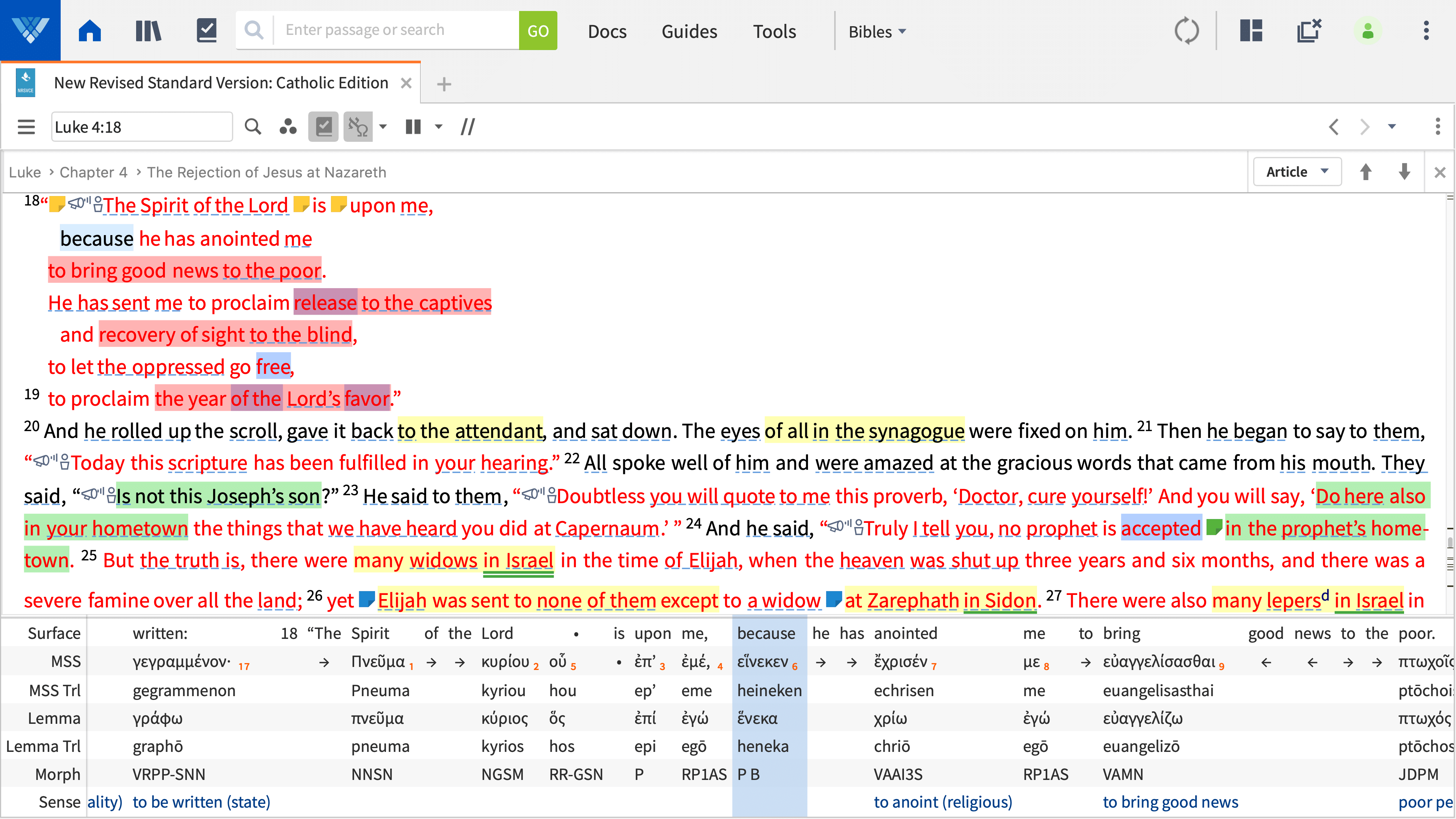Open the visual filters three-dots icon
This screenshot has width=1456, height=819.
[288, 127]
